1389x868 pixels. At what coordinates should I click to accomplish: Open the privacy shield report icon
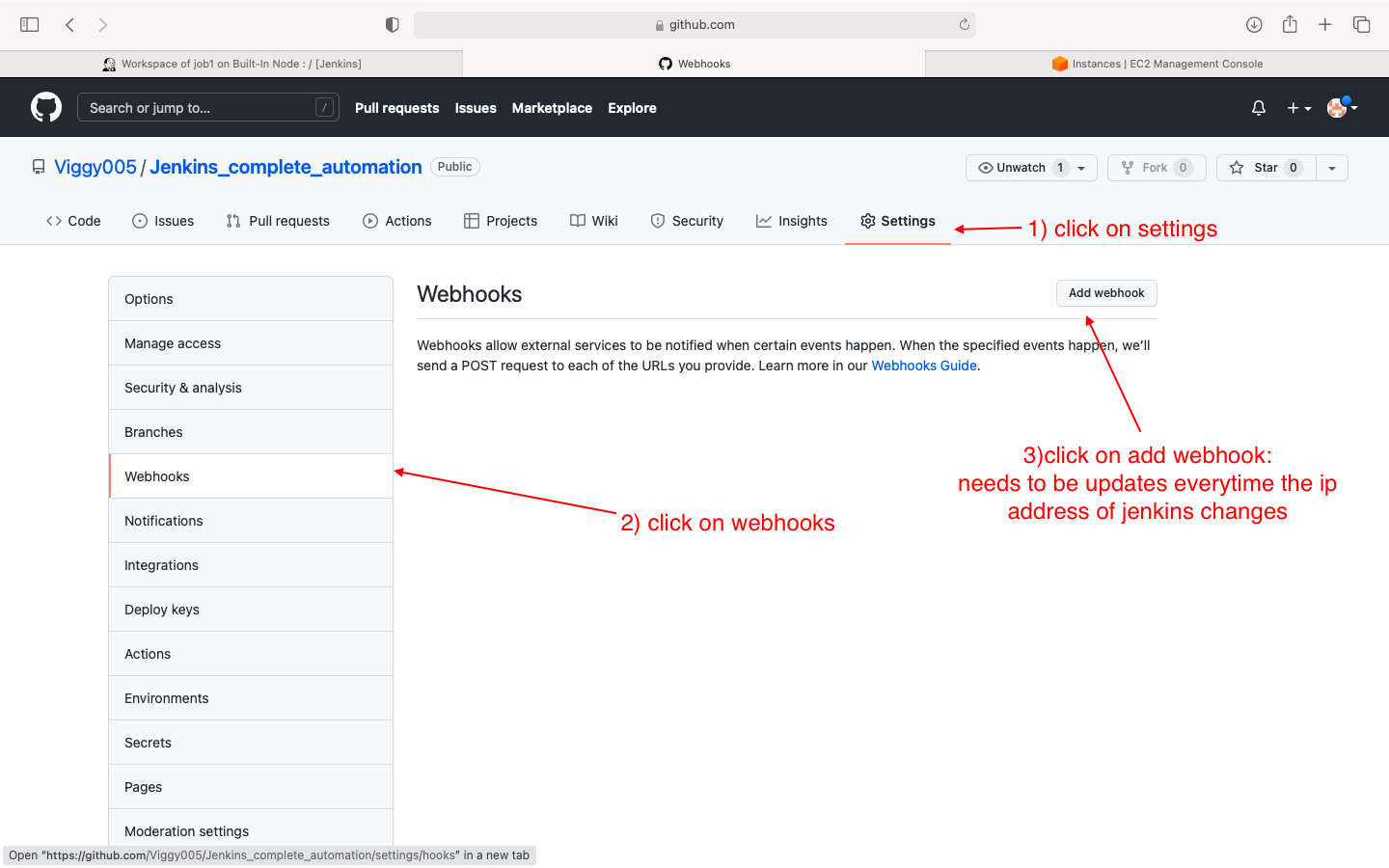pos(392,24)
